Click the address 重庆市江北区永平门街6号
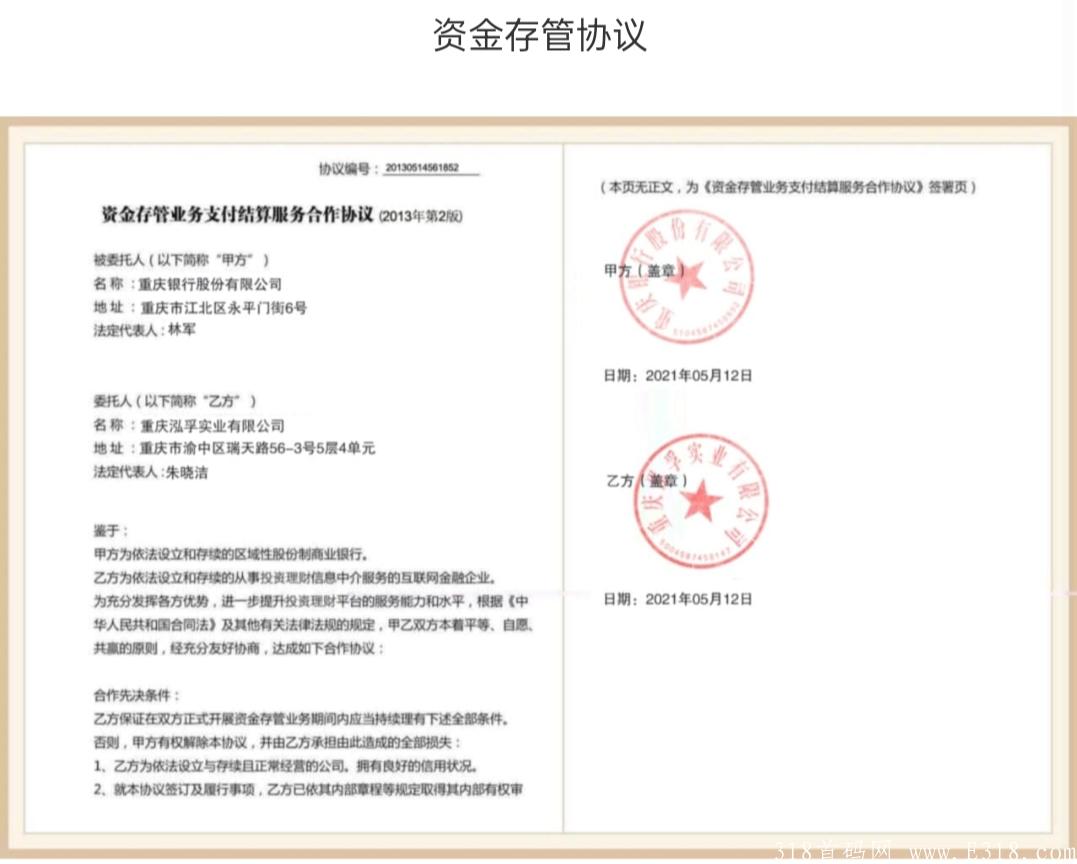1077x864 pixels. [223, 308]
